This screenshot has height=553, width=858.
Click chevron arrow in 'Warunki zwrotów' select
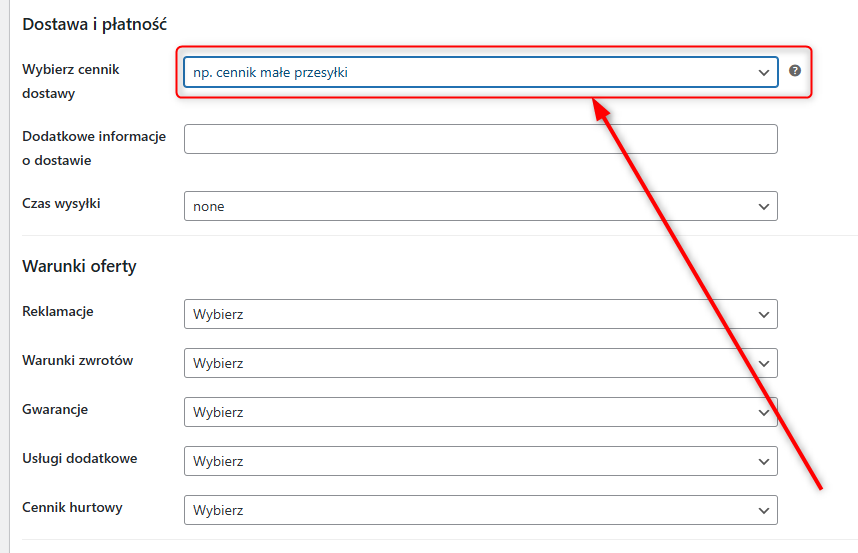tap(764, 363)
